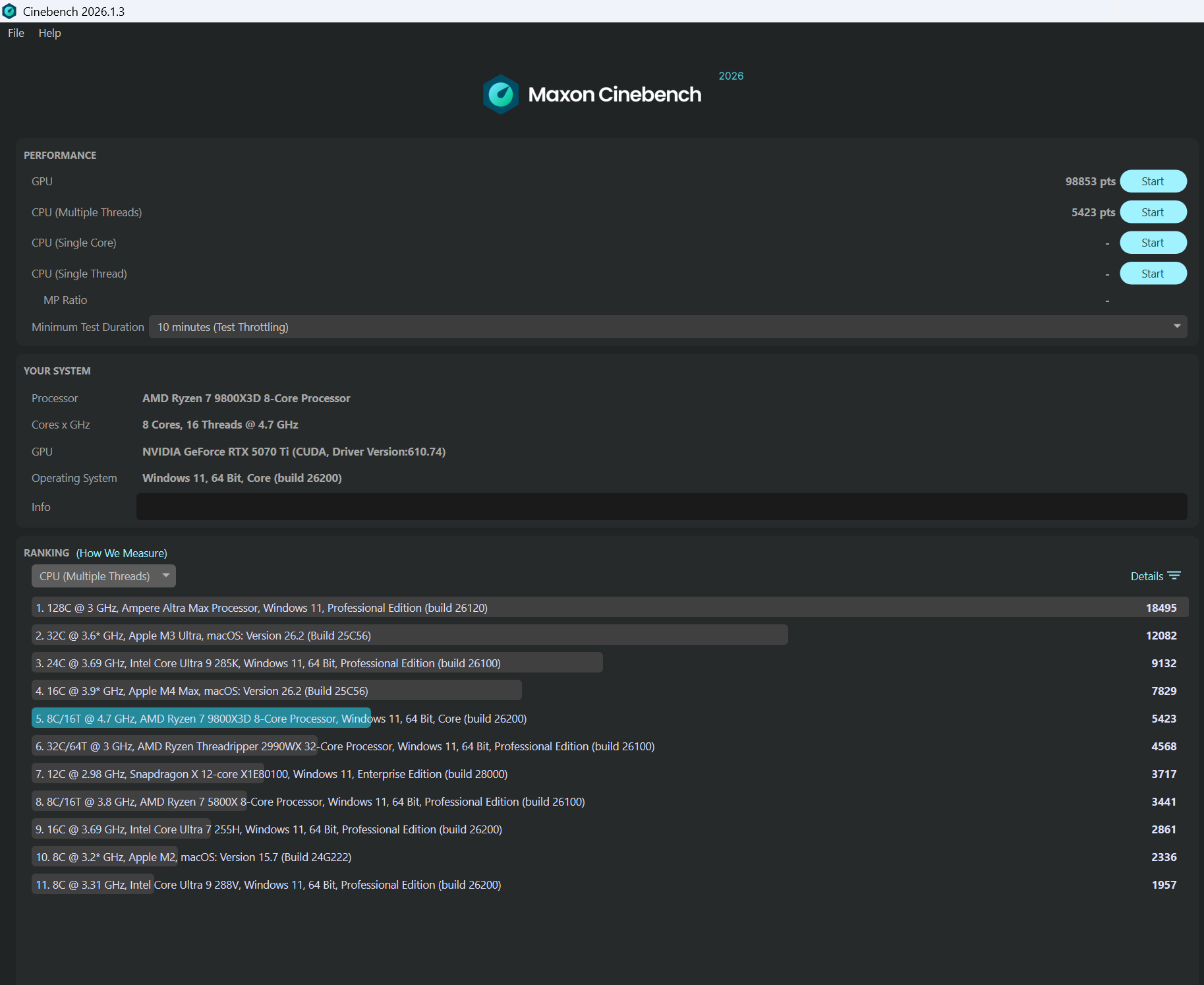Select the highlighted Ryzen 7 9800X3D ranking row
The image size is (1204, 985).
click(610, 719)
